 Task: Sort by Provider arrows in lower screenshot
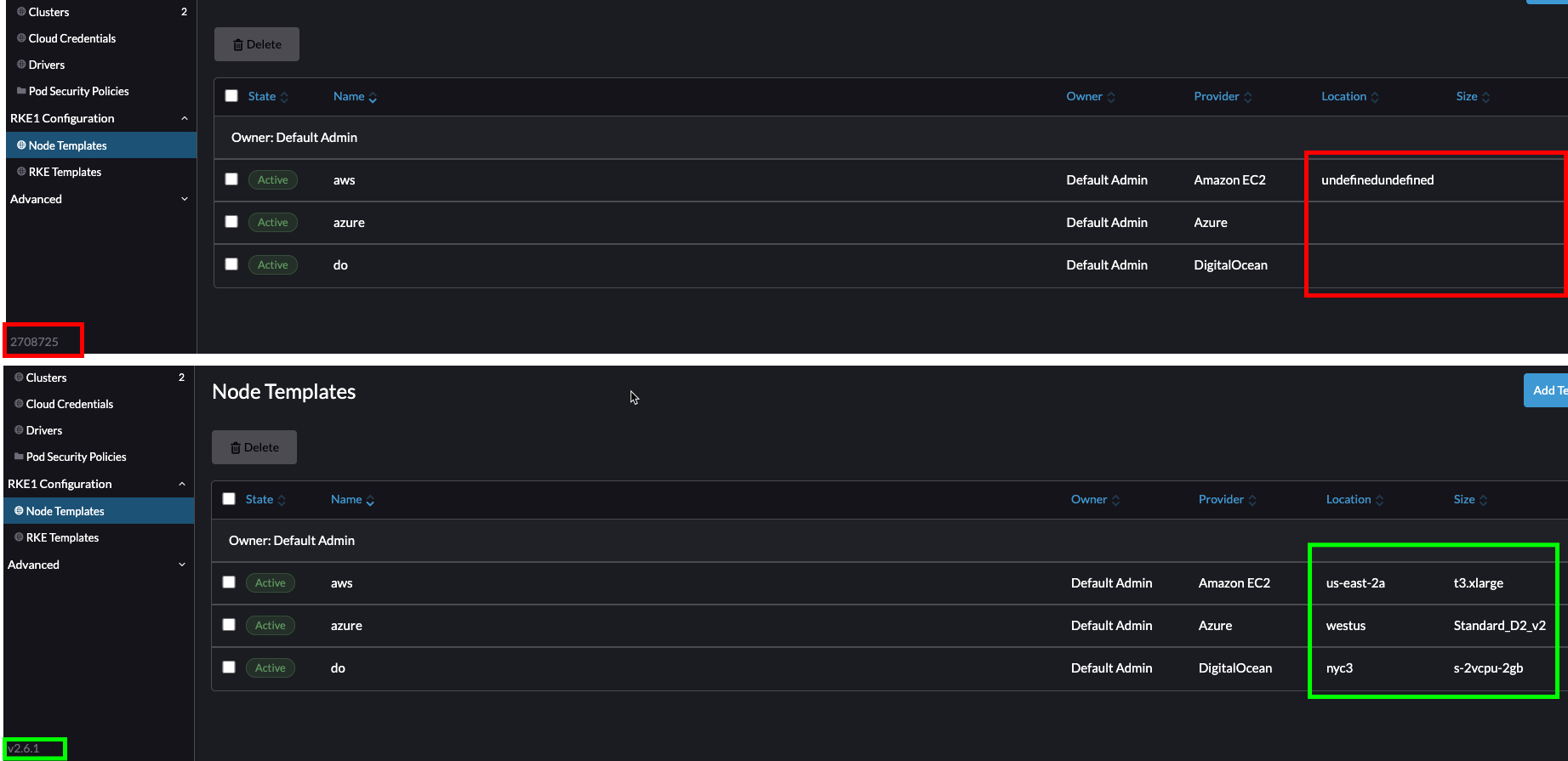point(1252,500)
